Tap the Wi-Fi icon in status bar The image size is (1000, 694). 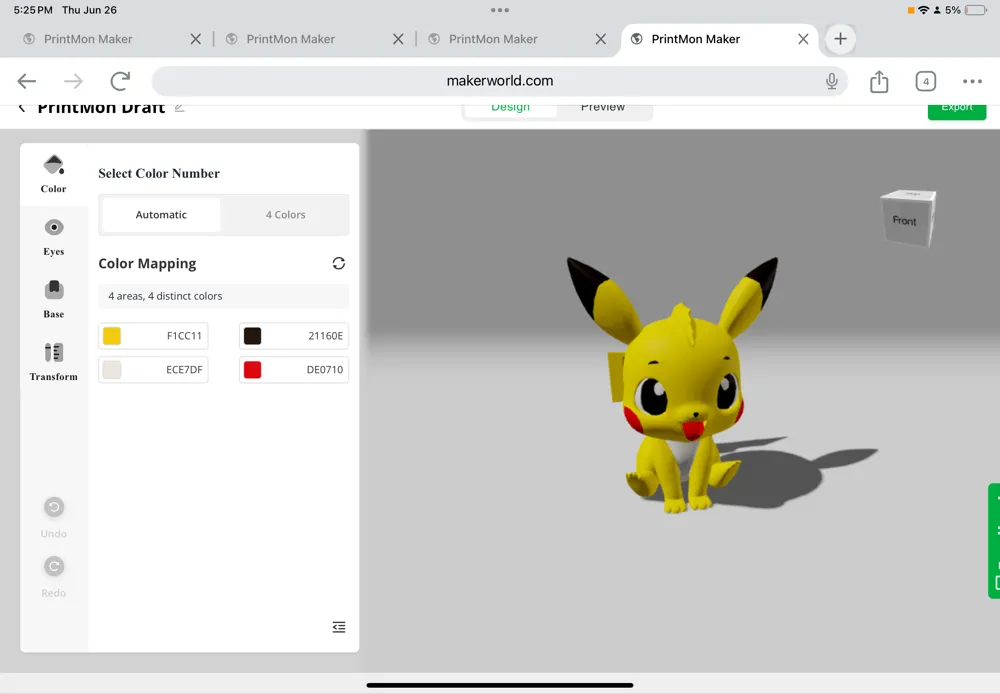pyautogui.click(x=923, y=10)
